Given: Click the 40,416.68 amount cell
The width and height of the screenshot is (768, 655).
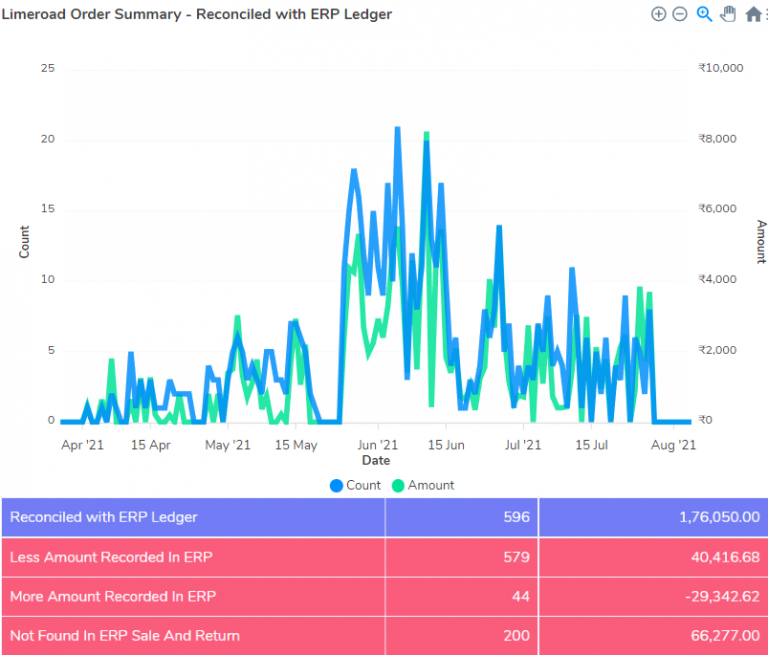Looking at the screenshot, I should 653,558.
